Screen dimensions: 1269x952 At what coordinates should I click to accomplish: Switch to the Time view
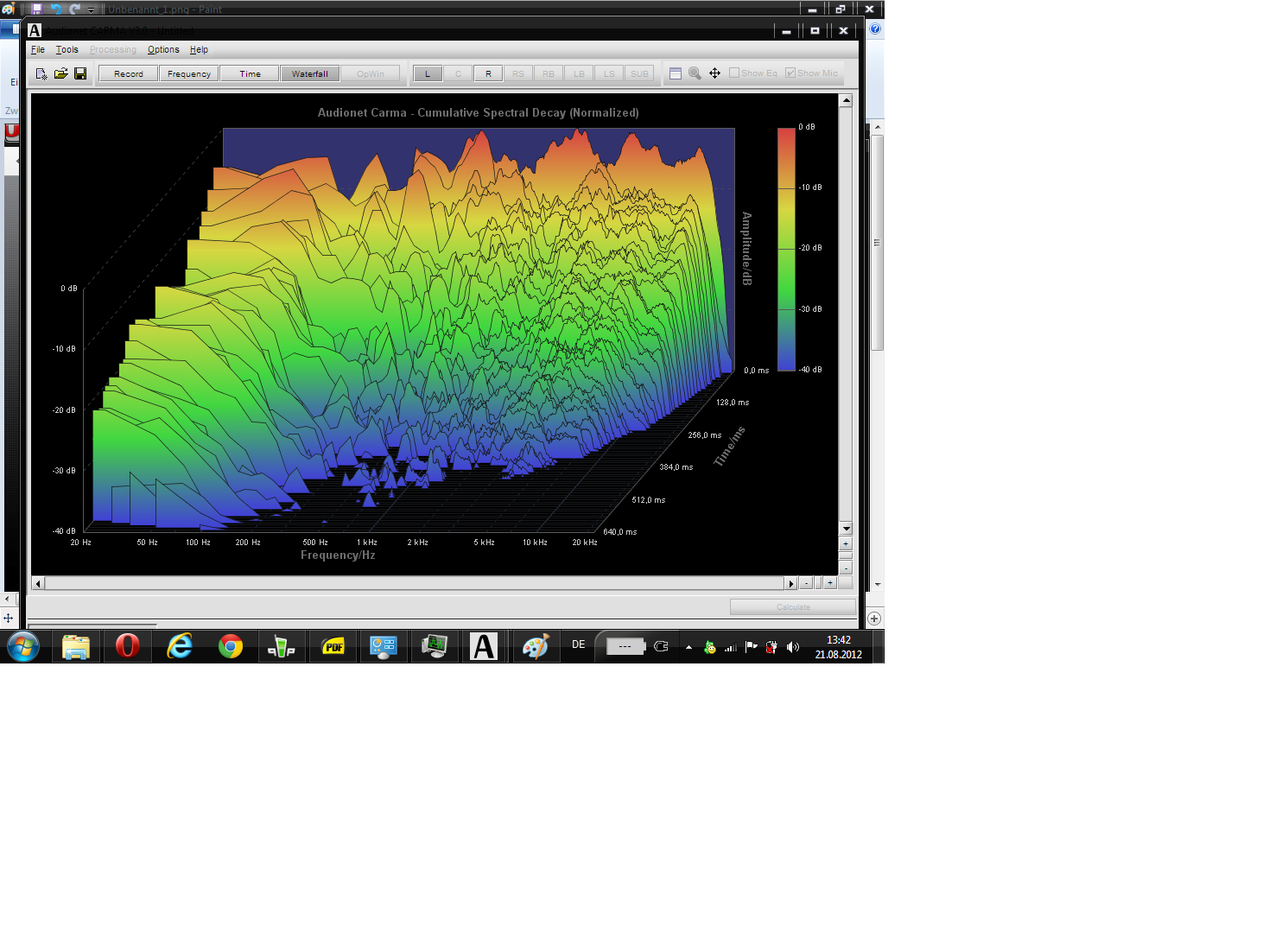pyautogui.click(x=250, y=73)
